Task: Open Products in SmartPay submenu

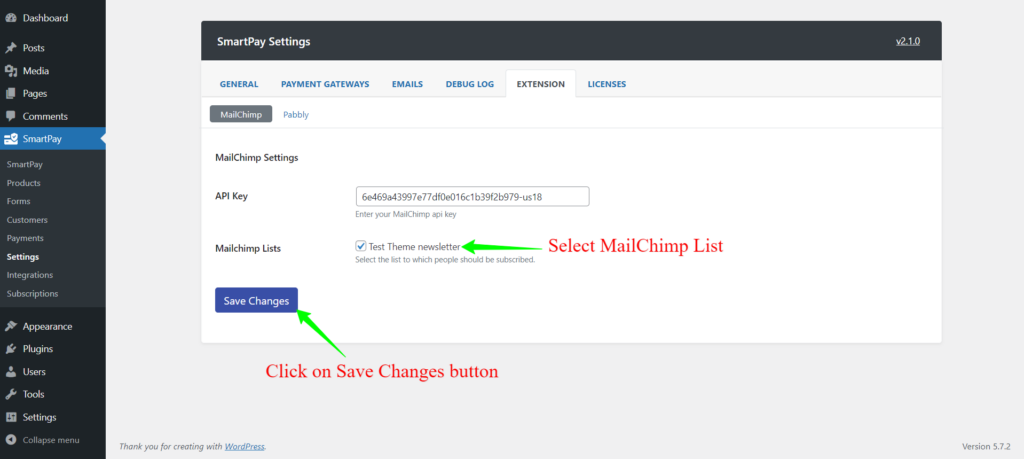Action: coord(24,183)
